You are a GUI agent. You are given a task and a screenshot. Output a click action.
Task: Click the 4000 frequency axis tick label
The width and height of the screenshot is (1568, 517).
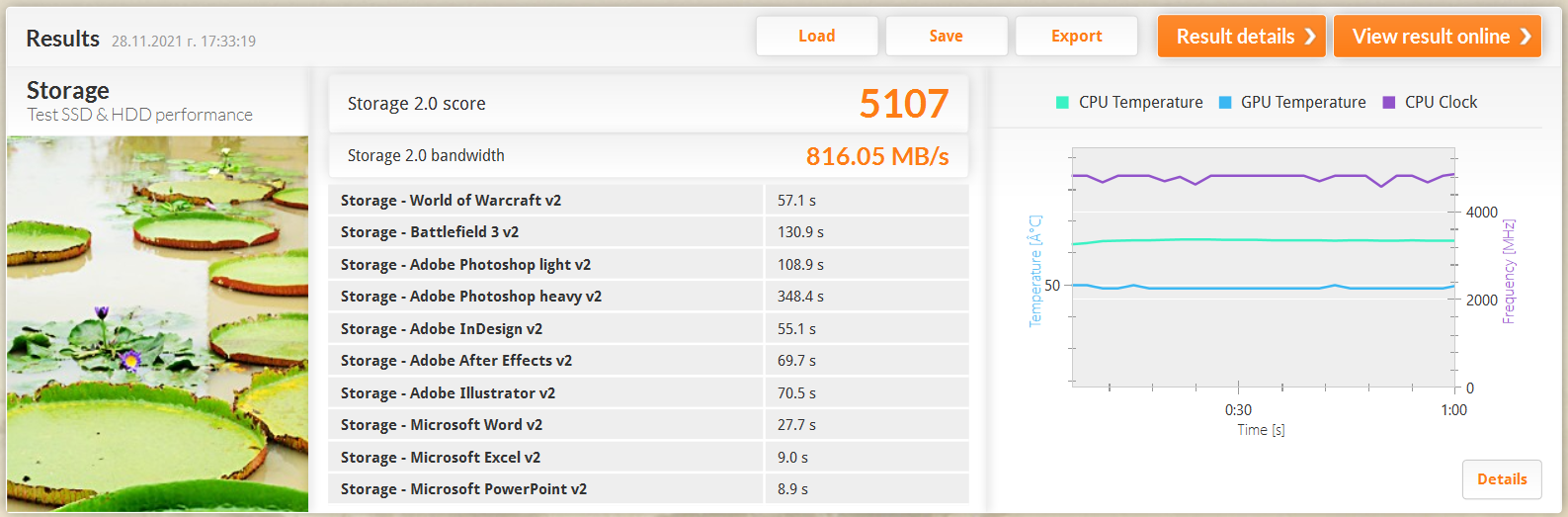[x=1482, y=213]
